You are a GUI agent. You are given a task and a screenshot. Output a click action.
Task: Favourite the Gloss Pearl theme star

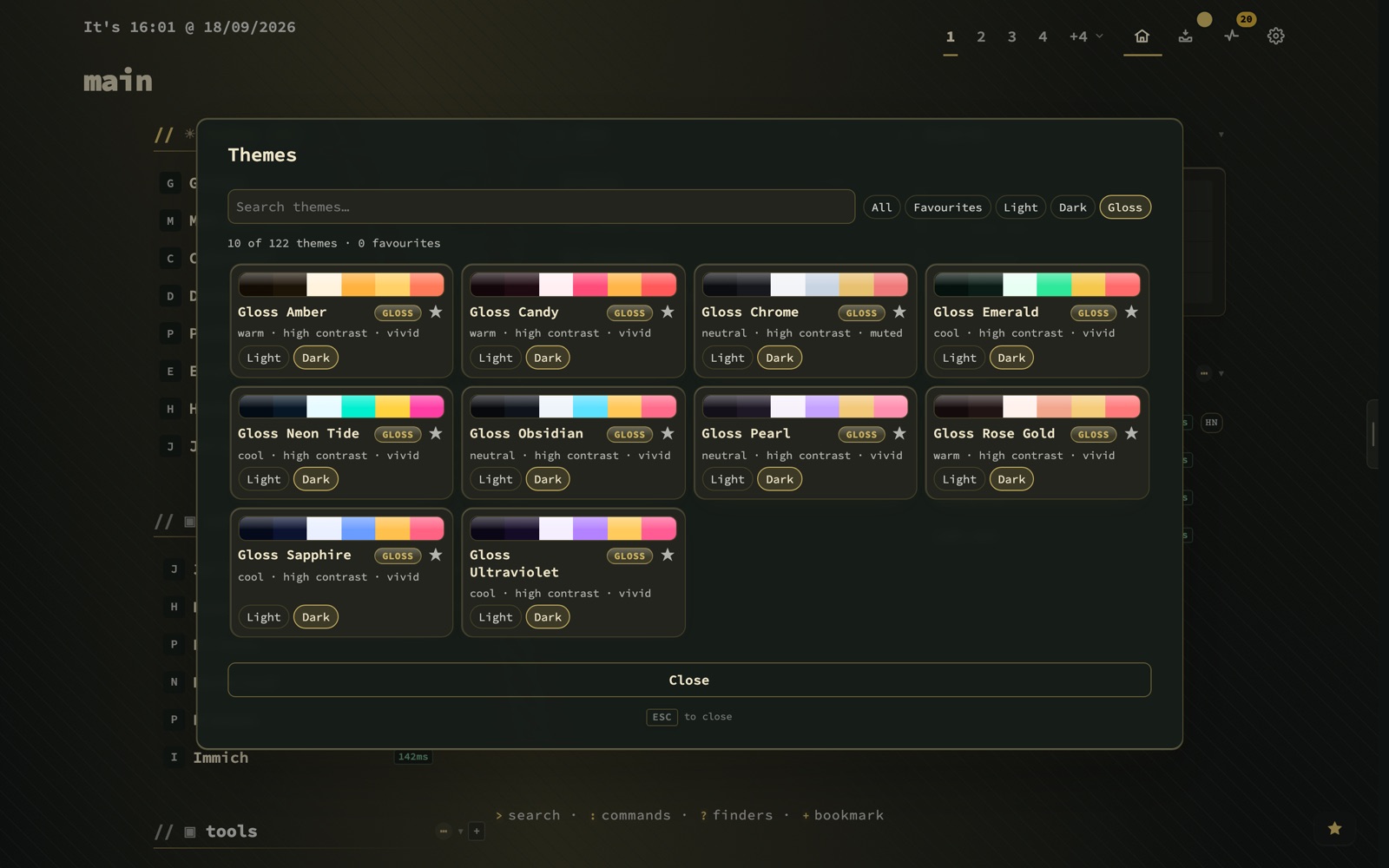[899, 433]
